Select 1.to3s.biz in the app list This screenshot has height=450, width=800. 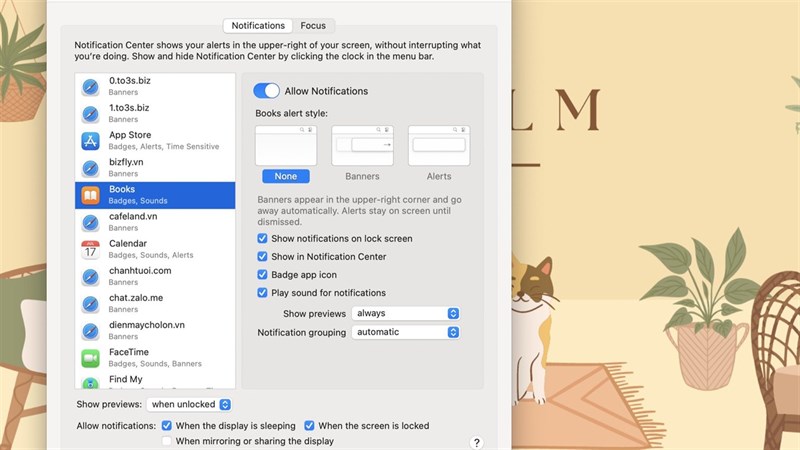coord(155,113)
